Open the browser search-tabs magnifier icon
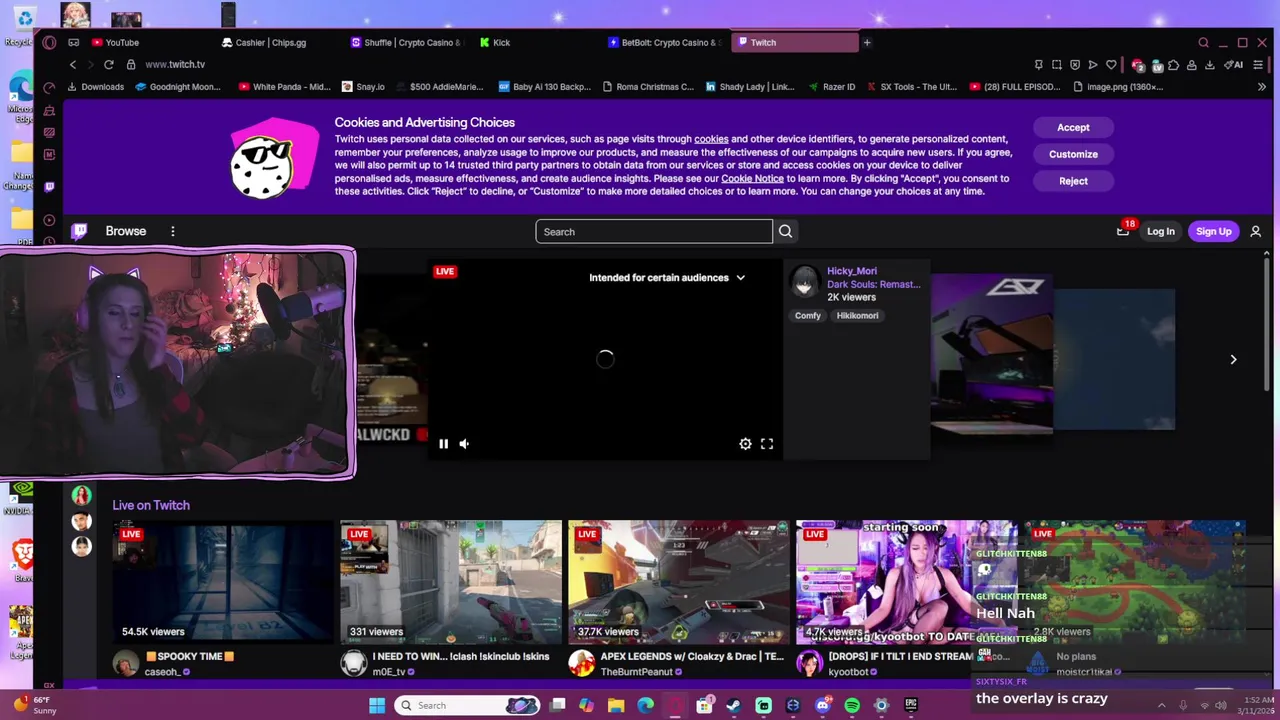This screenshot has width=1280, height=720. click(x=1203, y=43)
